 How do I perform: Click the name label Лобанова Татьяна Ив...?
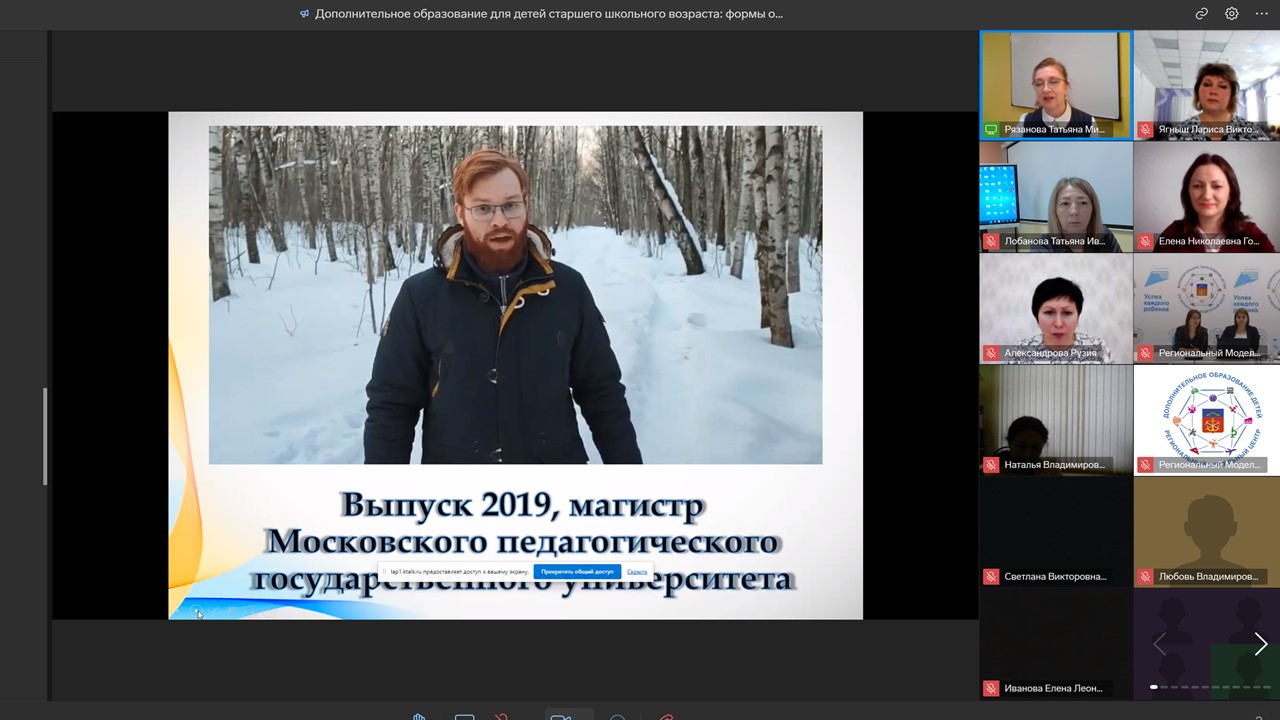tap(1054, 241)
